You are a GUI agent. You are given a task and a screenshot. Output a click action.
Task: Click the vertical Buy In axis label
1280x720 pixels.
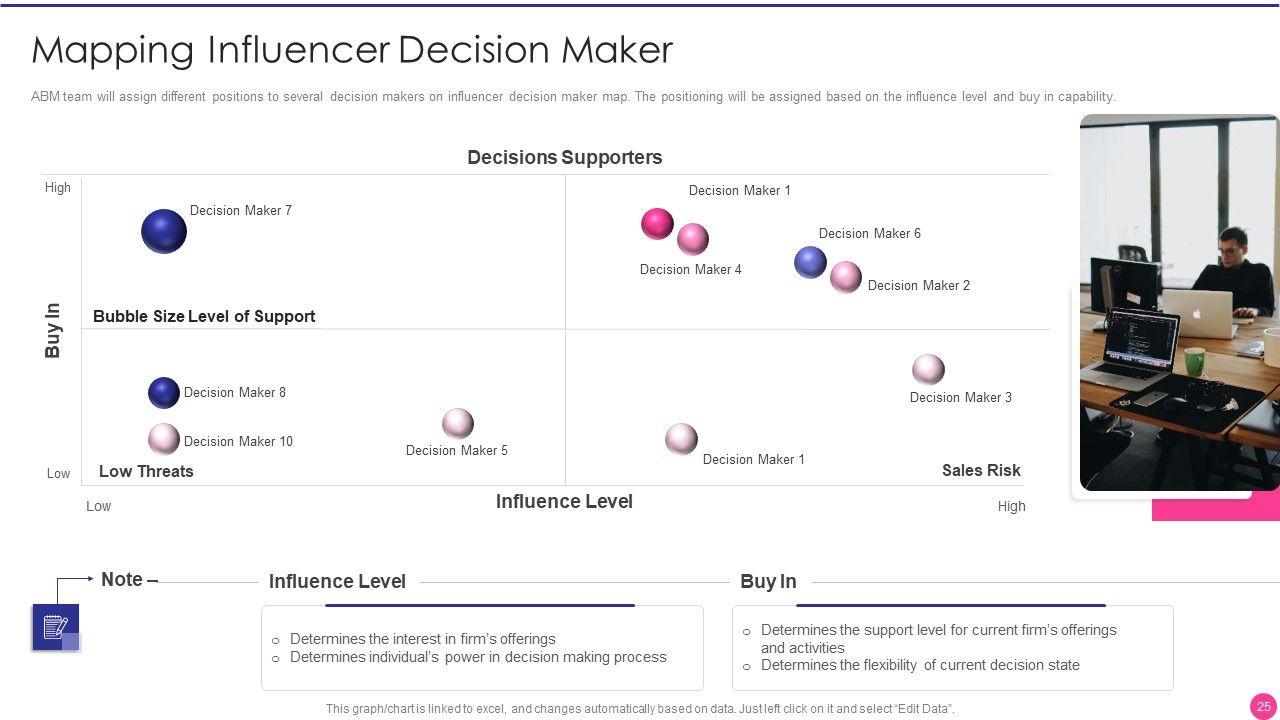tap(53, 330)
